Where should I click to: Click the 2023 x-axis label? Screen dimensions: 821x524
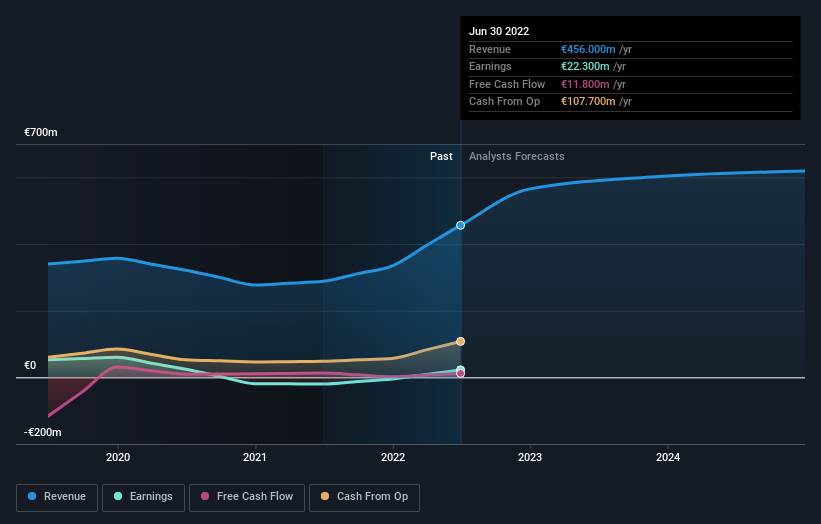pyautogui.click(x=530, y=457)
